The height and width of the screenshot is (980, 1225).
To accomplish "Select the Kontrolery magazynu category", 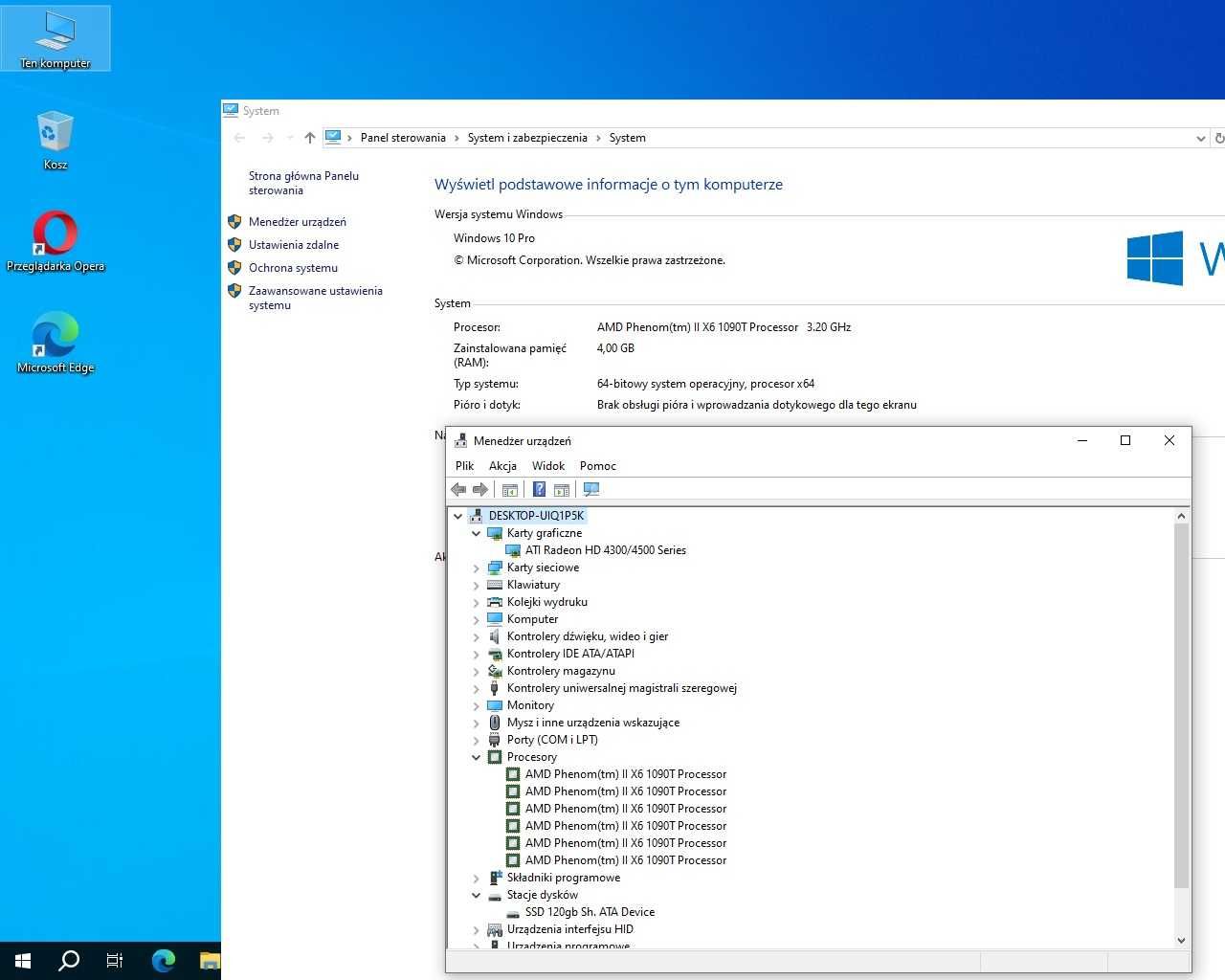I will 561,671.
